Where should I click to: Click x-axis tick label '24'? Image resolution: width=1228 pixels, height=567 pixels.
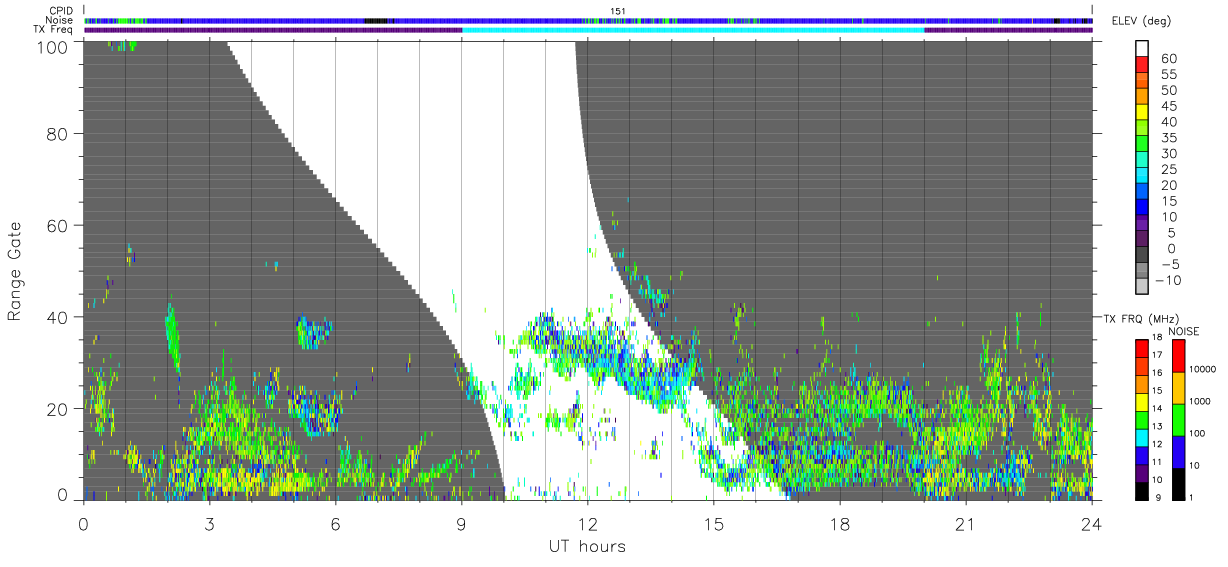1091,525
